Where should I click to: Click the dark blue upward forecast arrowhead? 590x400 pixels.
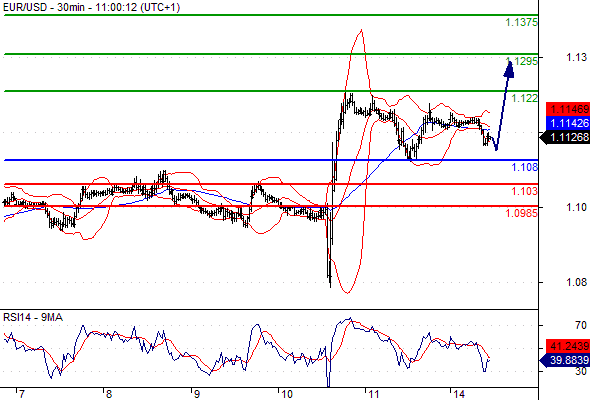[x=509, y=70]
